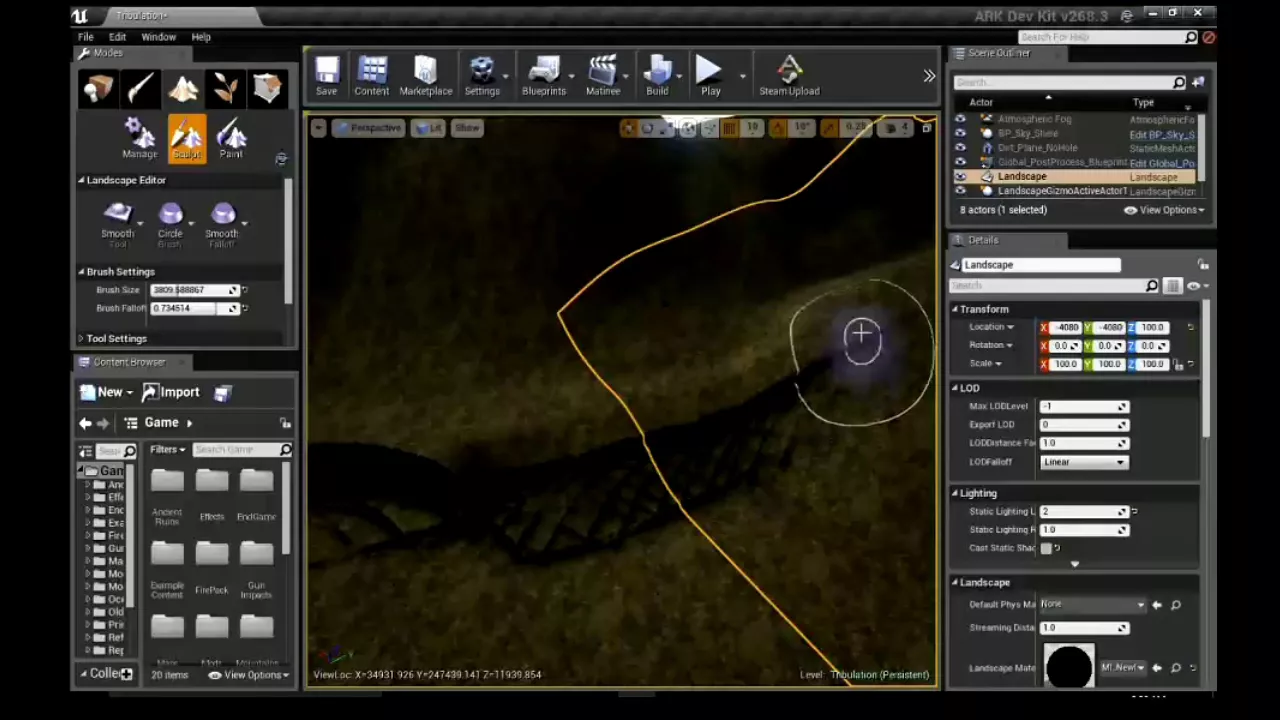Select the Geometry Editing mode icon
Image resolution: width=1280 pixels, height=720 pixels.
point(267,89)
